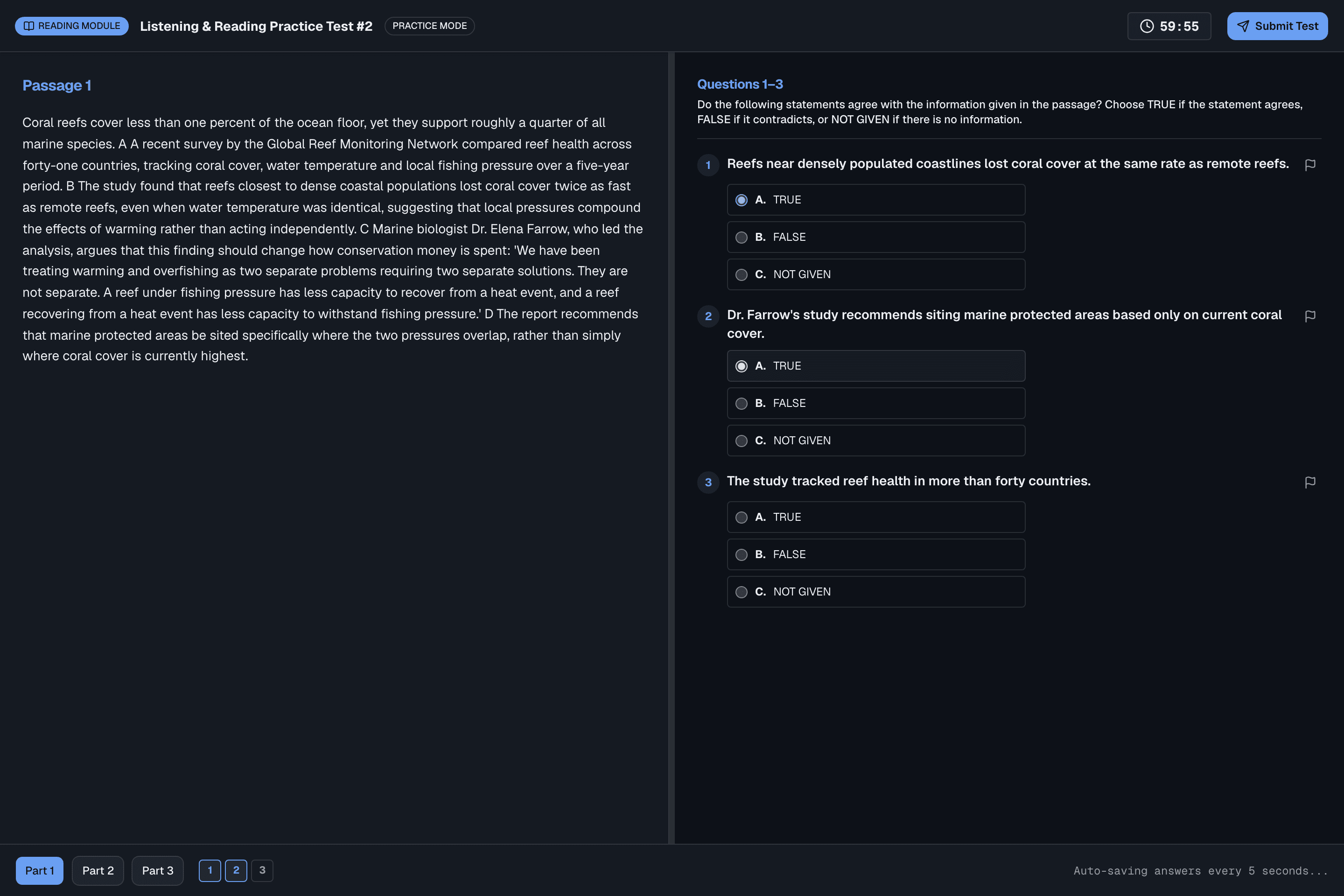This screenshot has width=1344, height=896.
Task: Submit the test
Action: (x=1277, y=26)
